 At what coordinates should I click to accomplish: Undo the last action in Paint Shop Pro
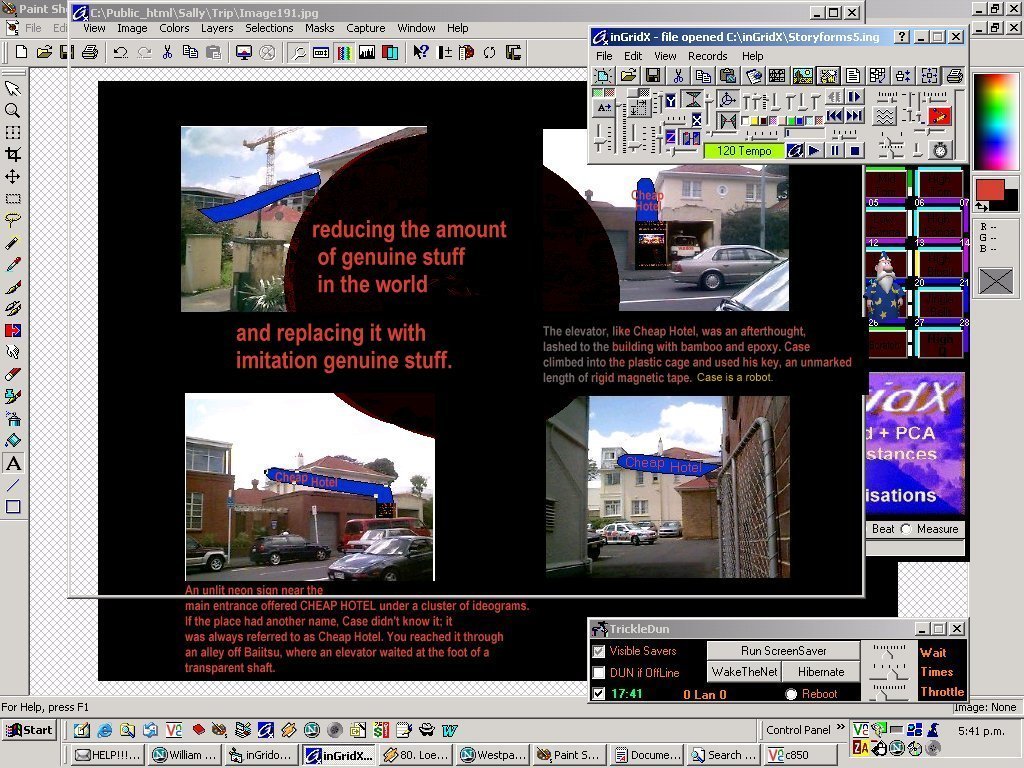120,52
